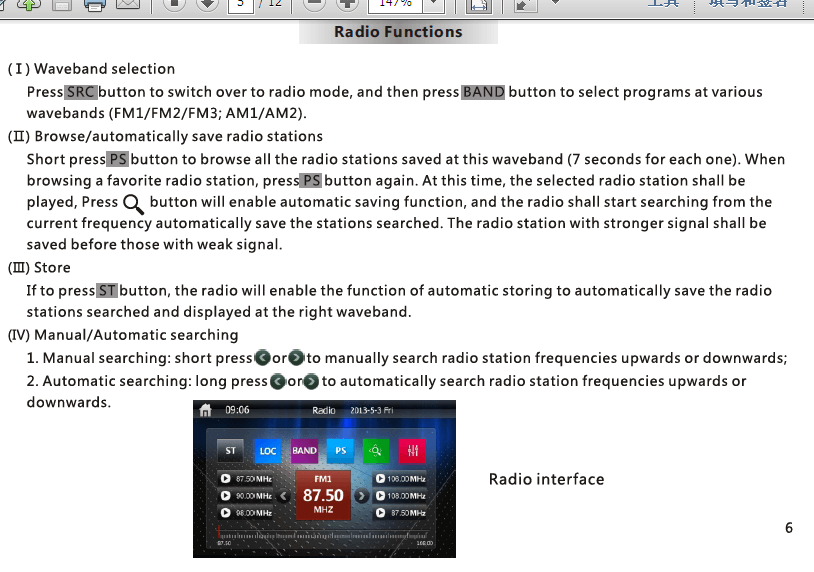Image resolution: width=814 pixels, height=572 pixels.
Task: Click the home icon in radio interface
Action: click(x=206, y=410)
